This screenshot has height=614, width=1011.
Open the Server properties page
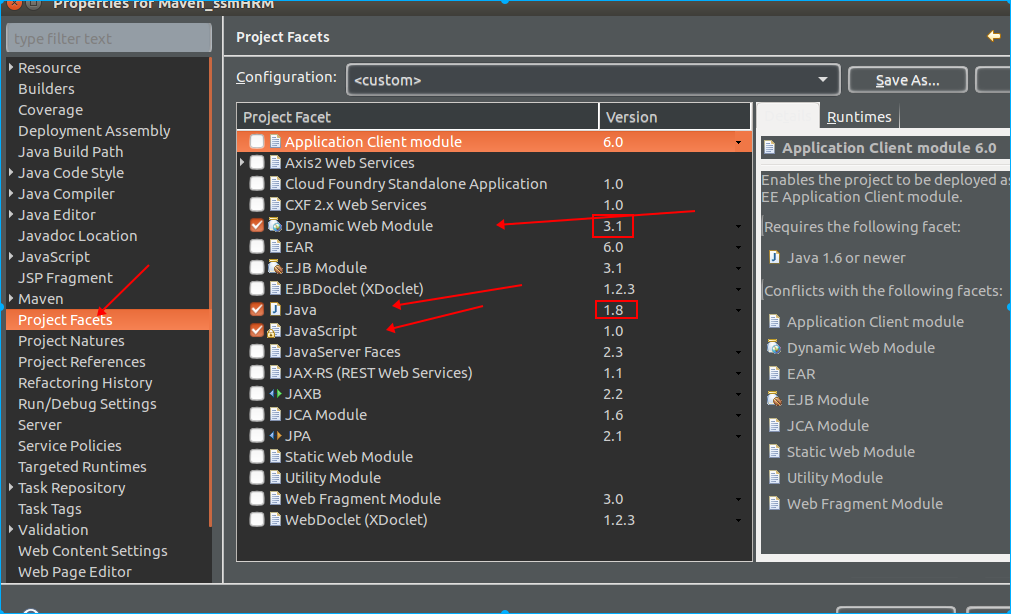point(40,425)
